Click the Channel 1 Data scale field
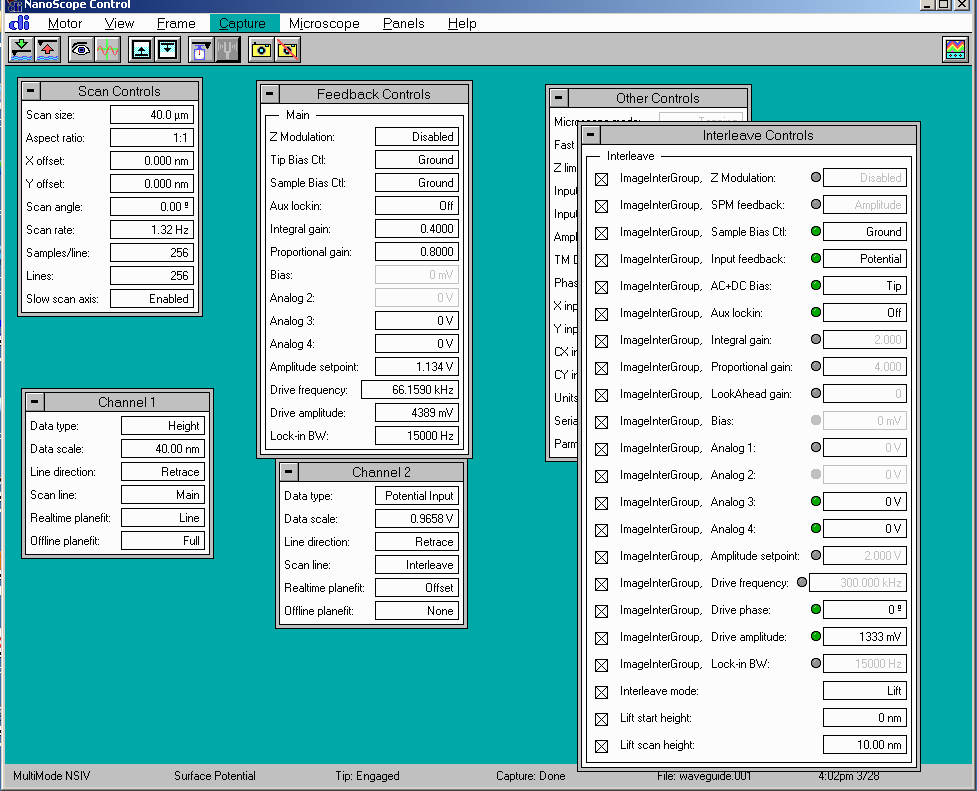 163,449
